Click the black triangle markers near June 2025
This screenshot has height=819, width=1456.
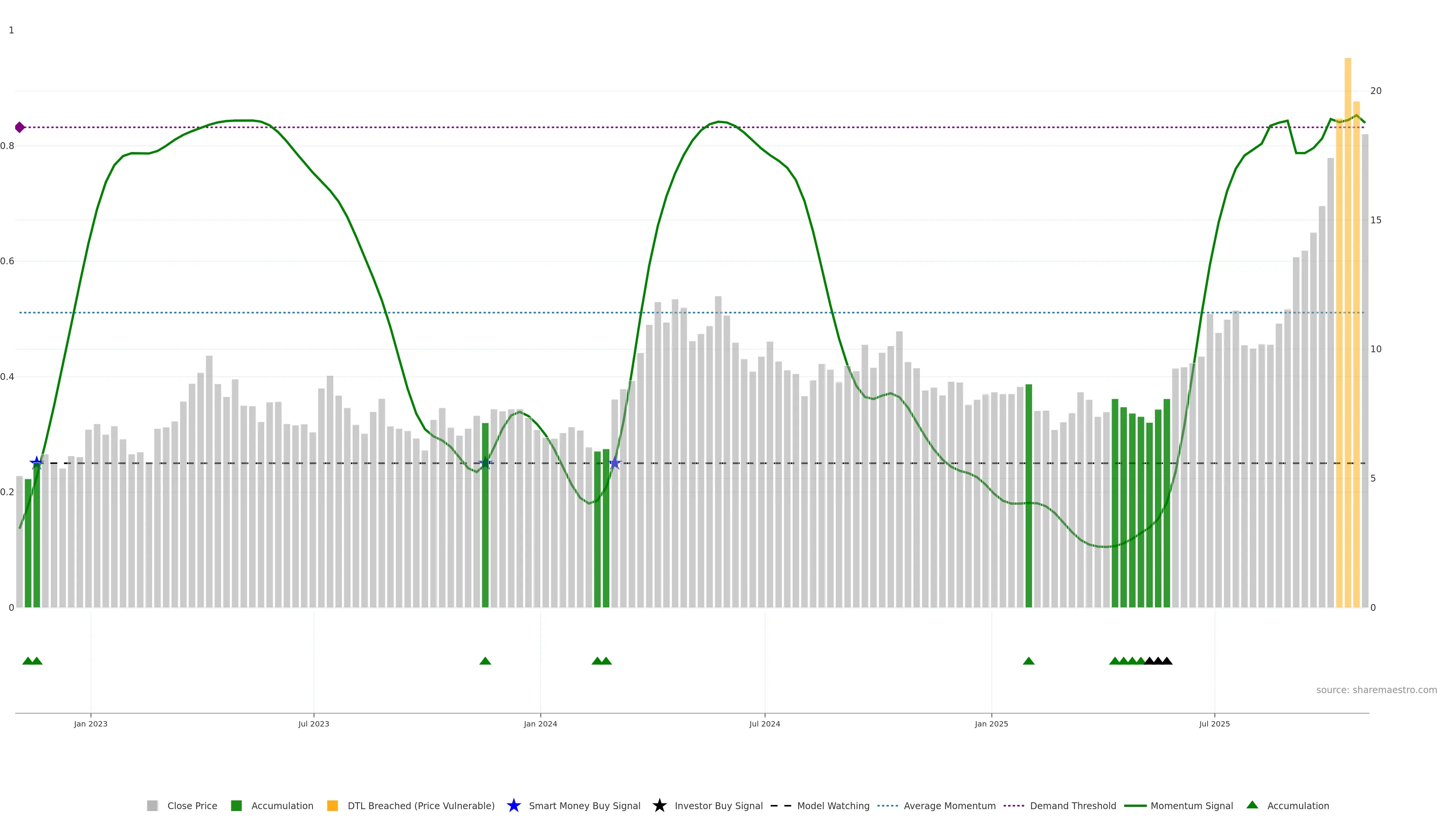pyautogui.click(x=1158, y=661)
